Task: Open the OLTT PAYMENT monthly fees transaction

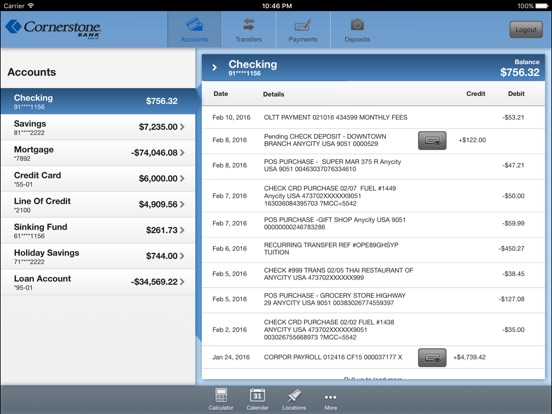Action: (373, 117)
